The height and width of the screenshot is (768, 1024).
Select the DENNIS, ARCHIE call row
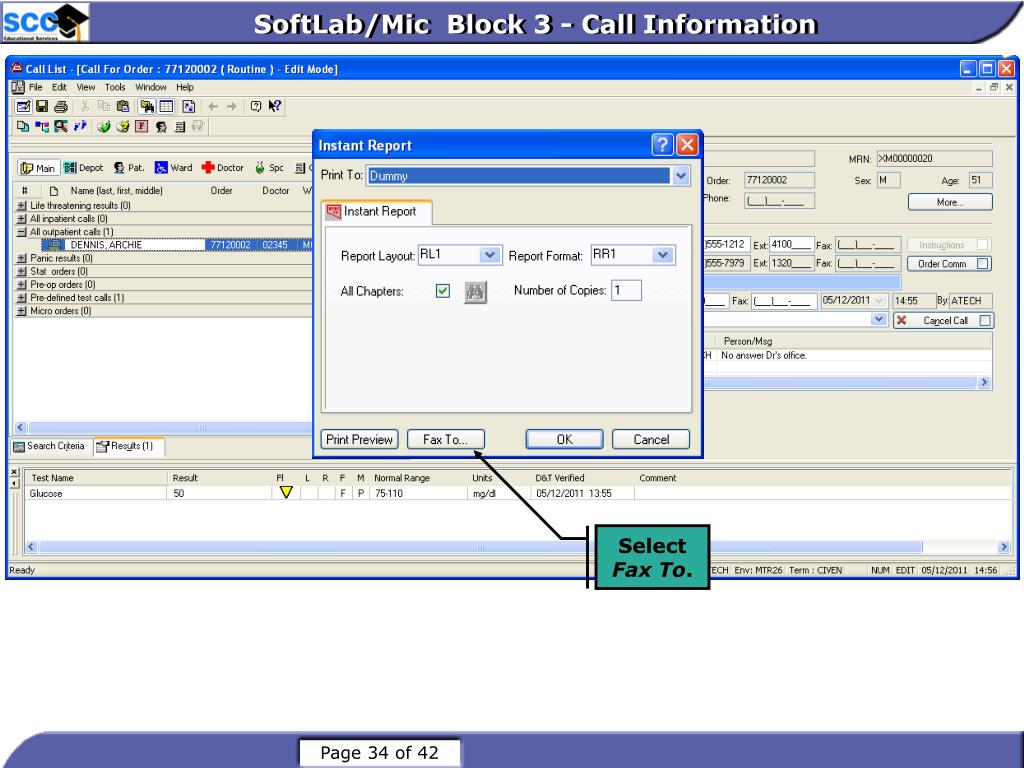176,245
